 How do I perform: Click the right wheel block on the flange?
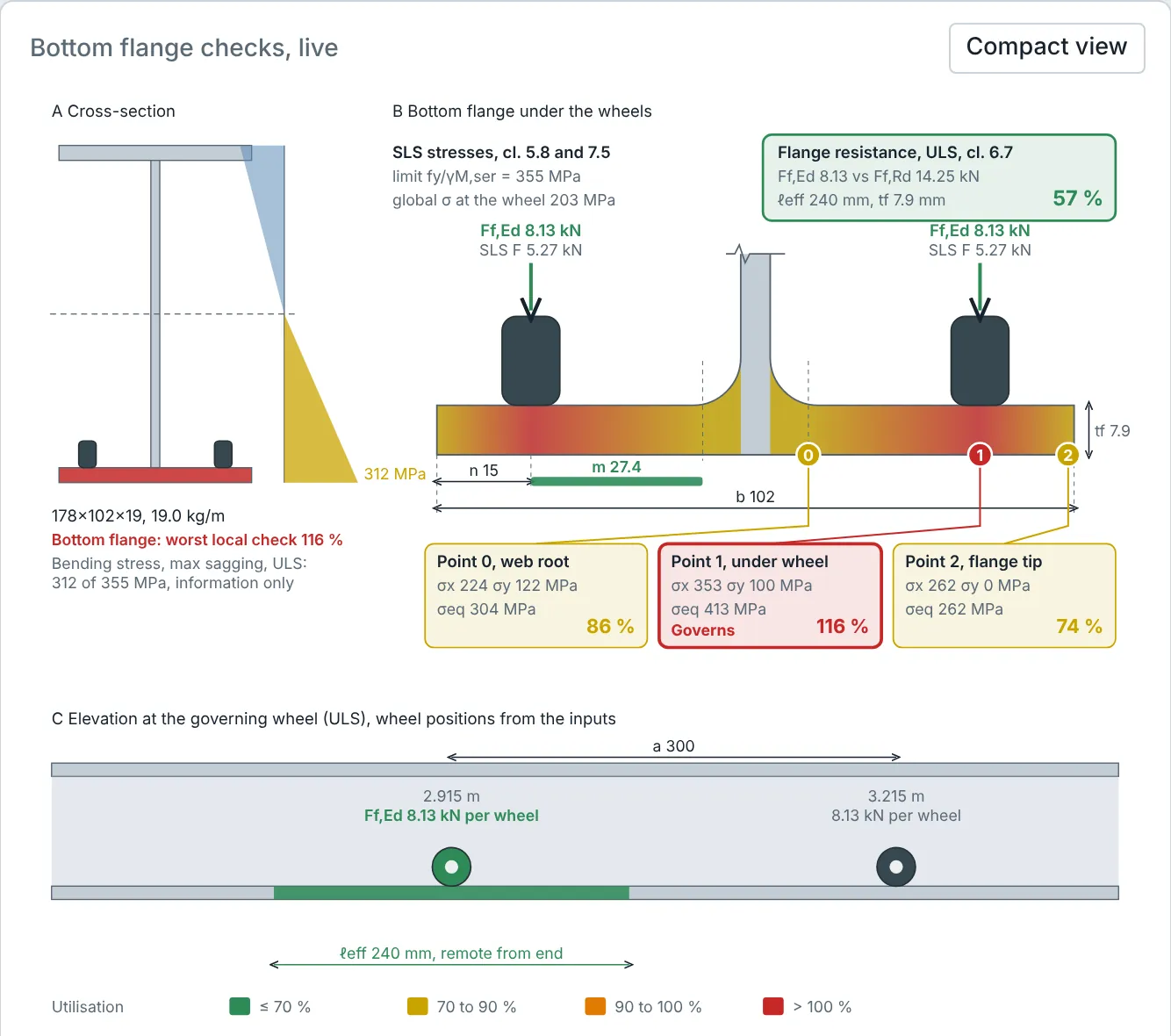click(x=980, y=361)
